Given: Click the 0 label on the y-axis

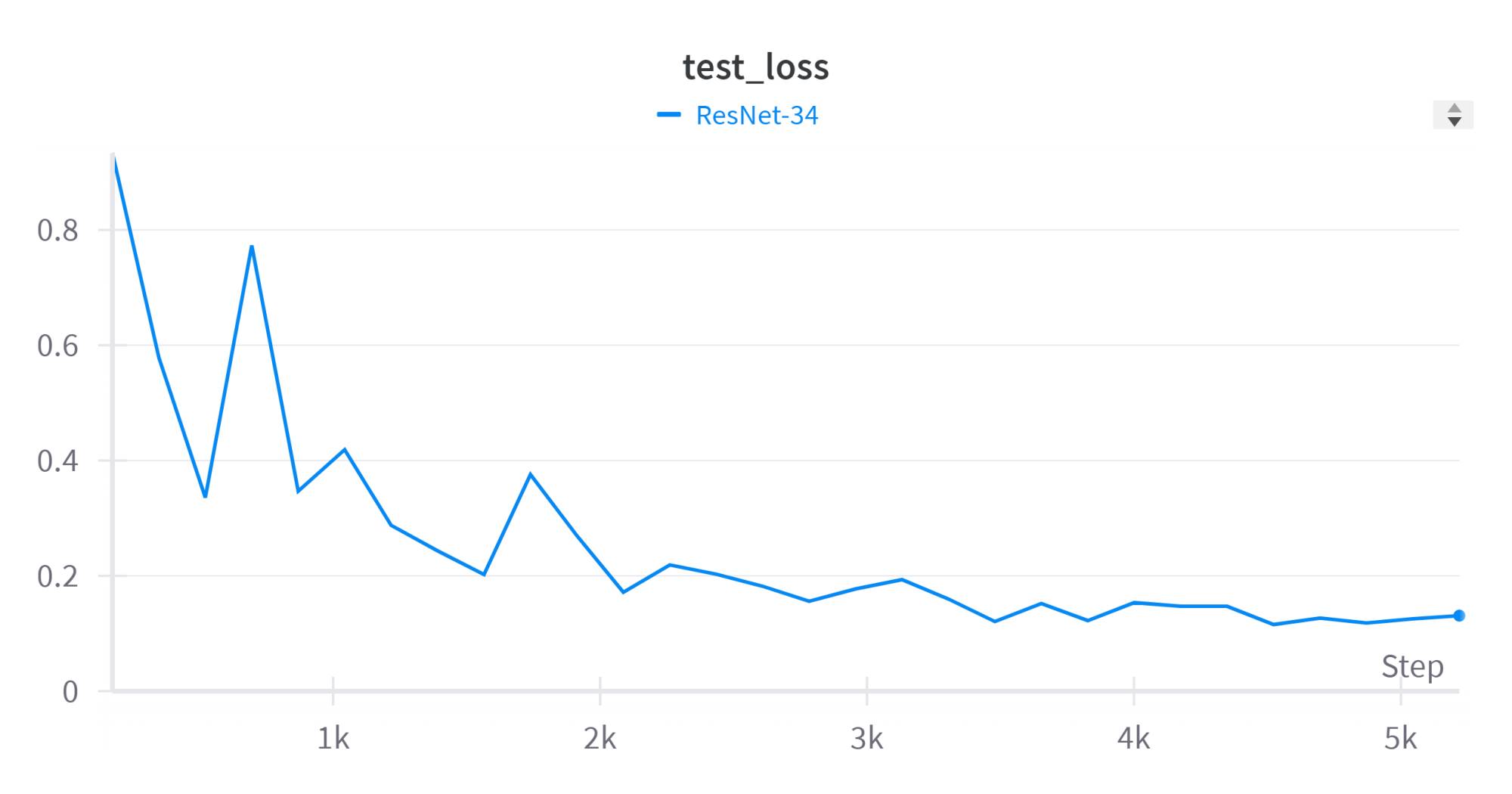Looking at the screenshot, I should click(x=70, y=692).
